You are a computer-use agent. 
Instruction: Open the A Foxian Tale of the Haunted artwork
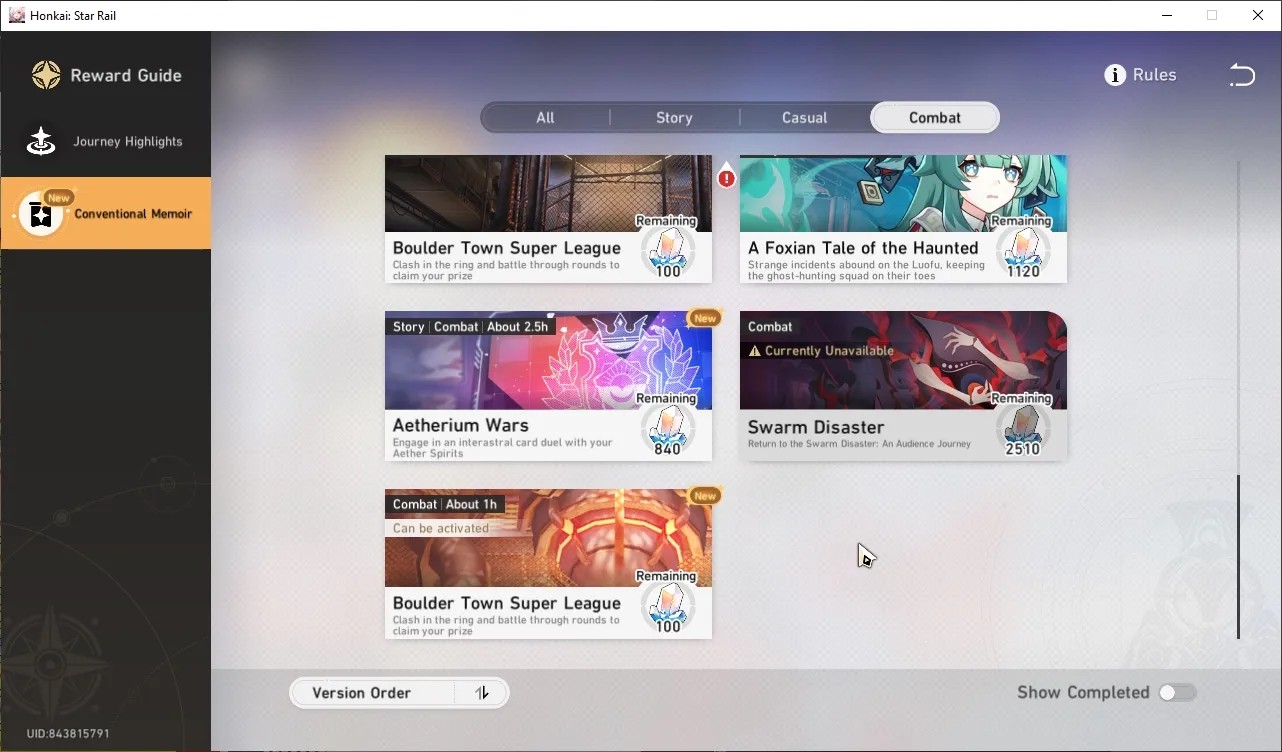pos(903,193)
